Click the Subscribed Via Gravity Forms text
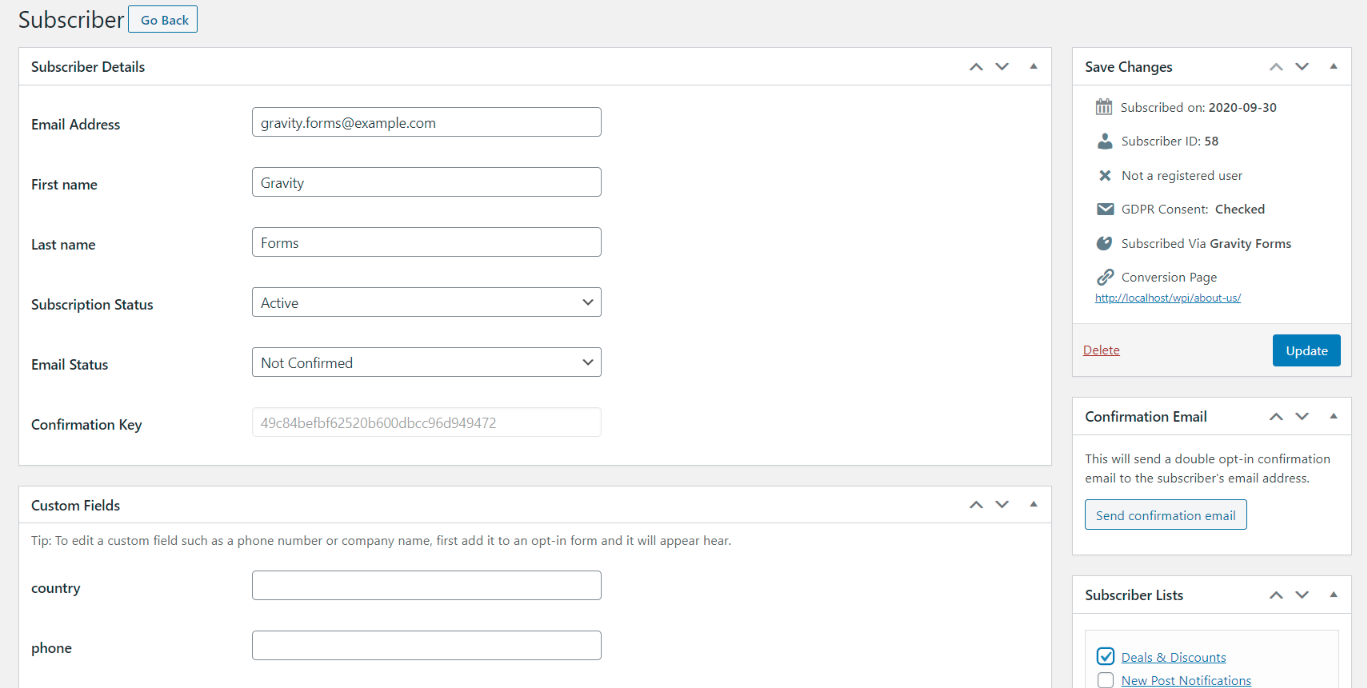Image resolution: width=1367 pixels, height=688 pixels. click(x=1206, y=243)
